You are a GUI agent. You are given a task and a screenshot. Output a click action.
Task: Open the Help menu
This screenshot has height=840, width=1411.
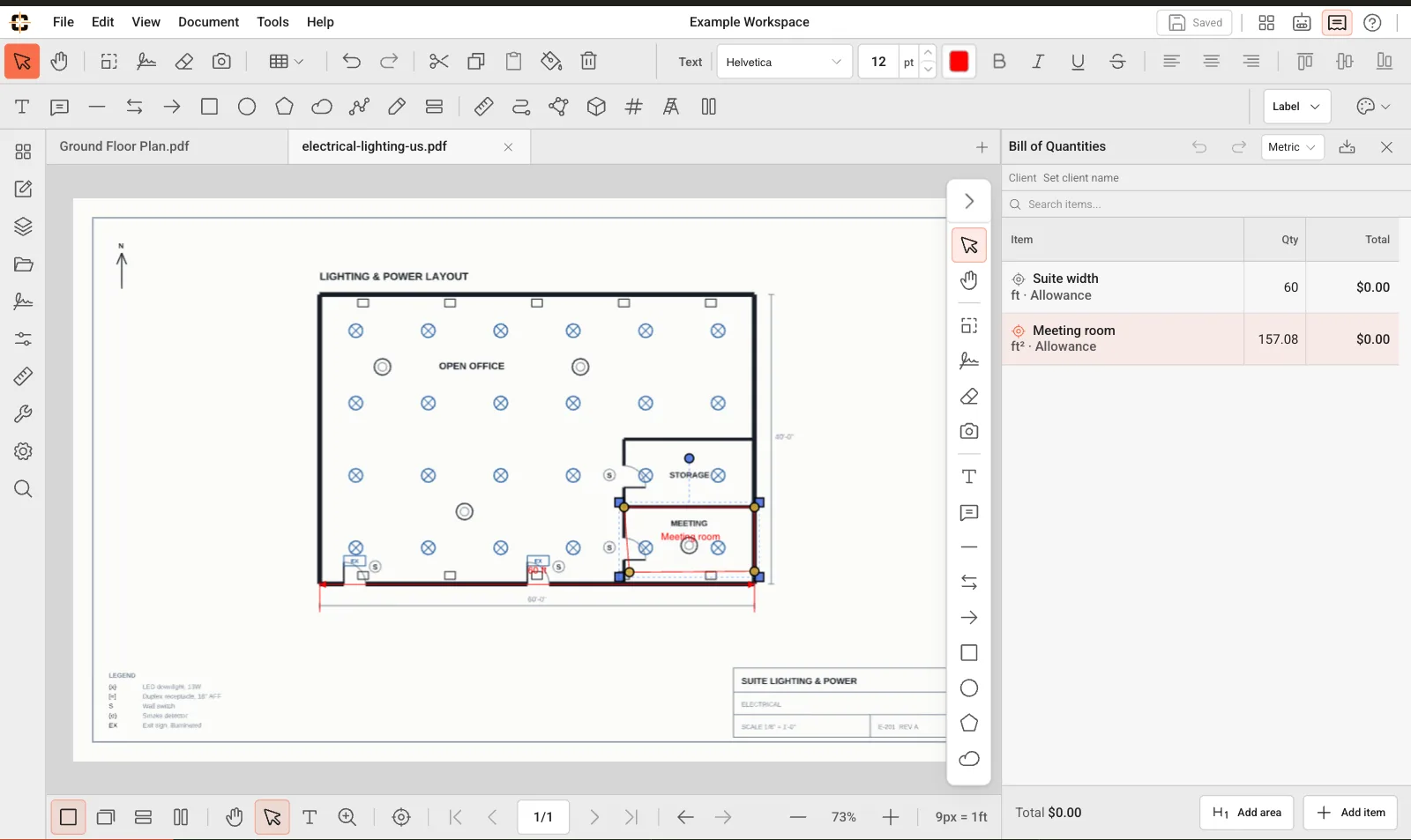320,22
